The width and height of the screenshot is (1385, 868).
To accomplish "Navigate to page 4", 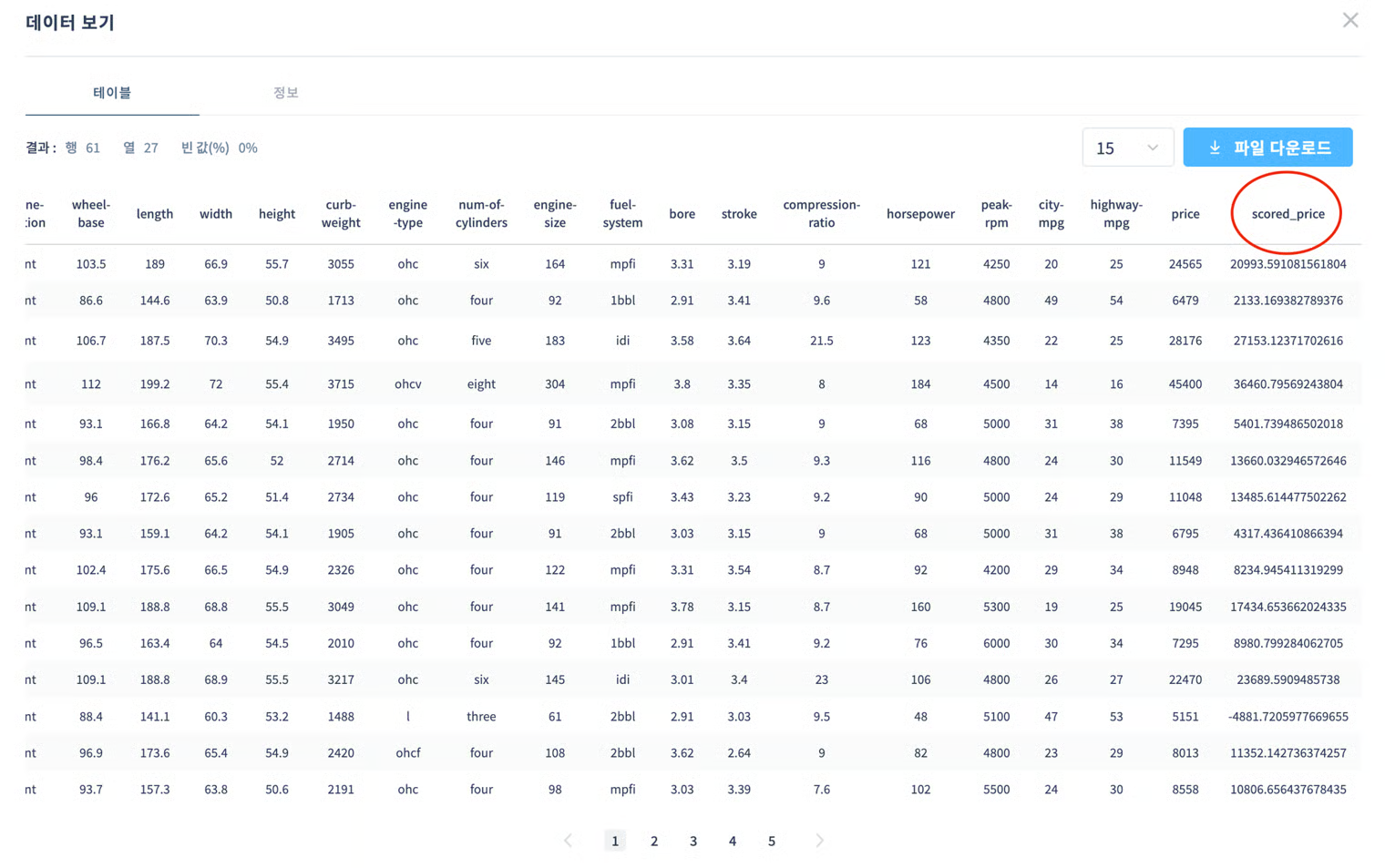I will (x=733, y=841).
